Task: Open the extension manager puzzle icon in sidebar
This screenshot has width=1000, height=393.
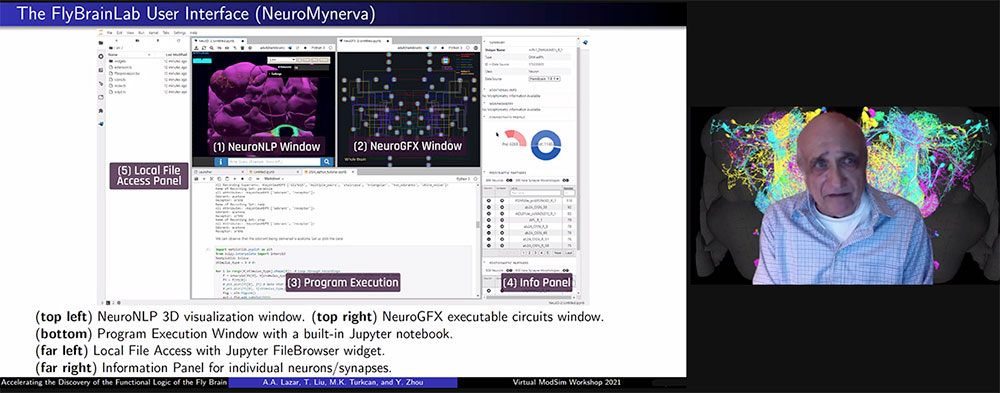Action: coord(101,110)
